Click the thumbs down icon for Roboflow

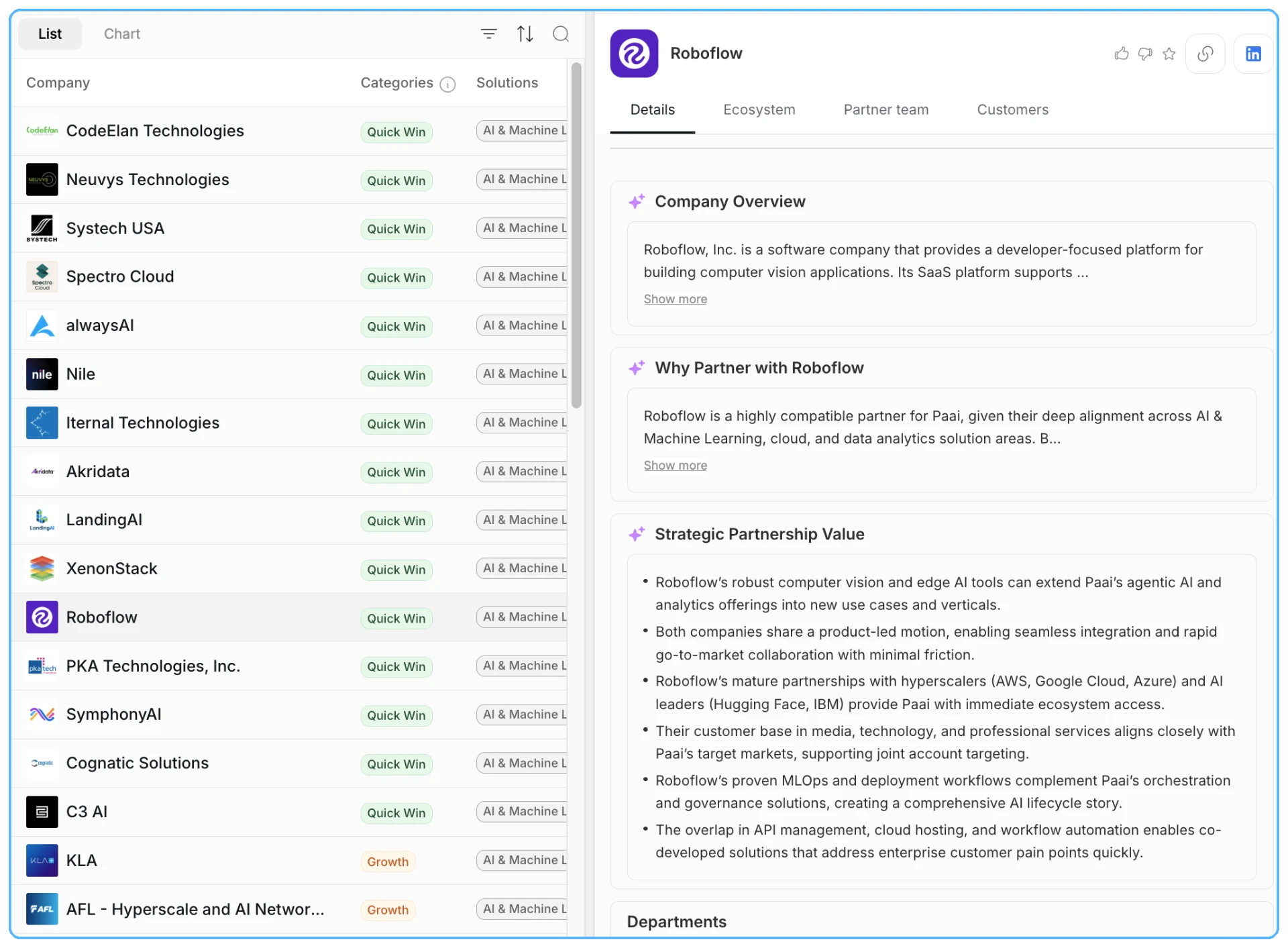click(1145, 54)
